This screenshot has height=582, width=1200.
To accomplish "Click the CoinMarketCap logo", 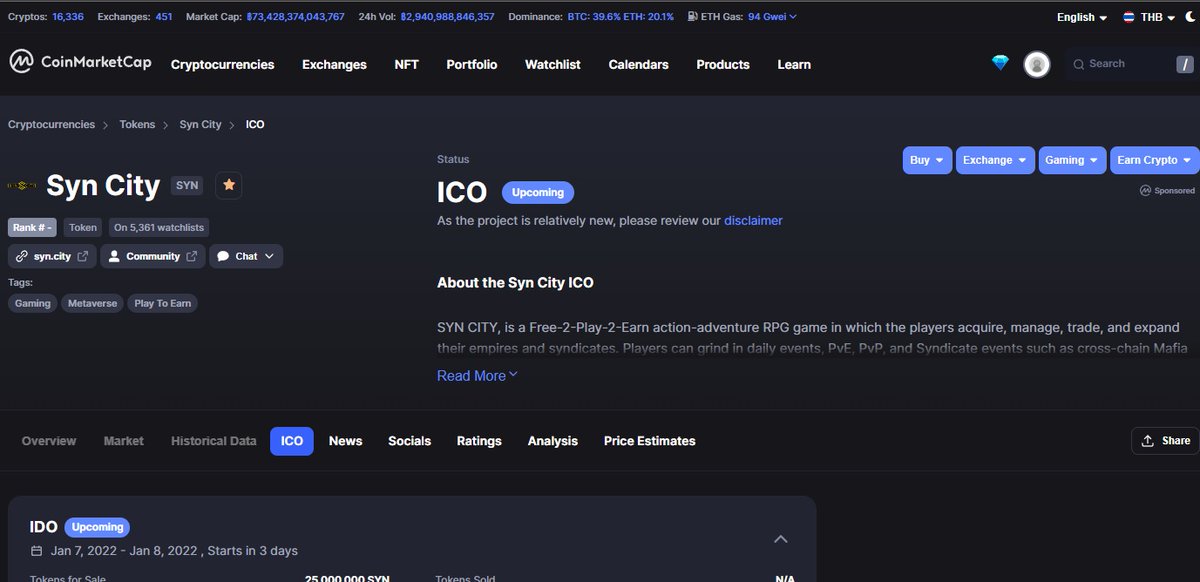I will [x=81, y=63].
